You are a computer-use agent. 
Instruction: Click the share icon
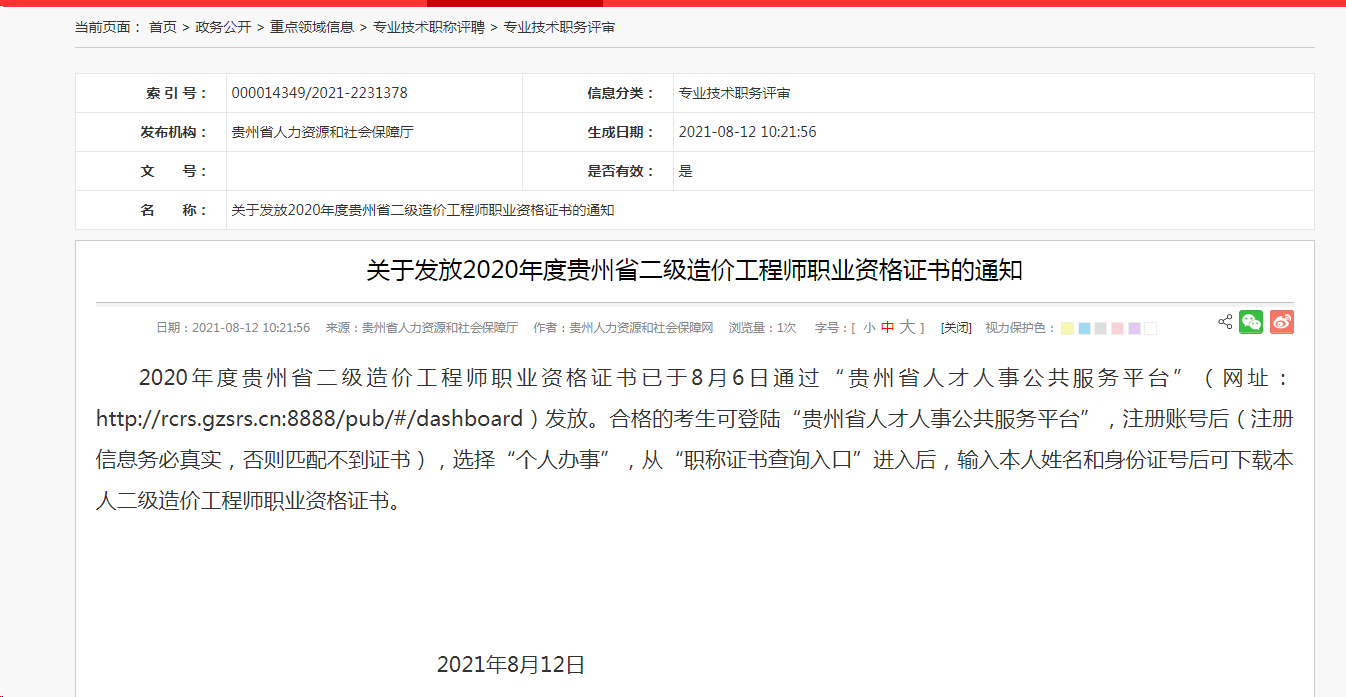tap(1225, 322)
